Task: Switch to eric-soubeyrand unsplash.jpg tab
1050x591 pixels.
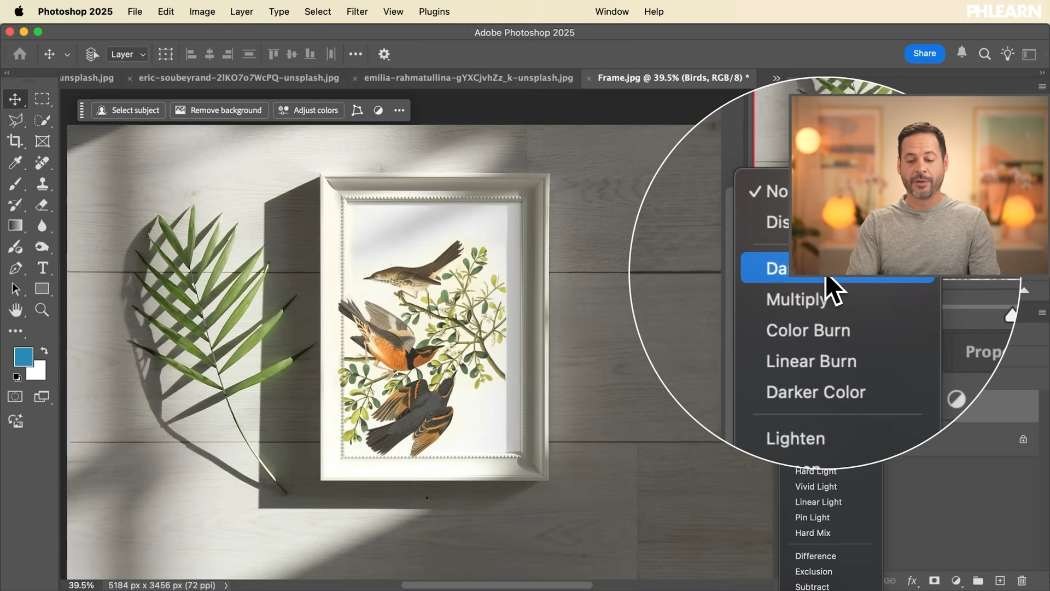Action: [239, 78]
